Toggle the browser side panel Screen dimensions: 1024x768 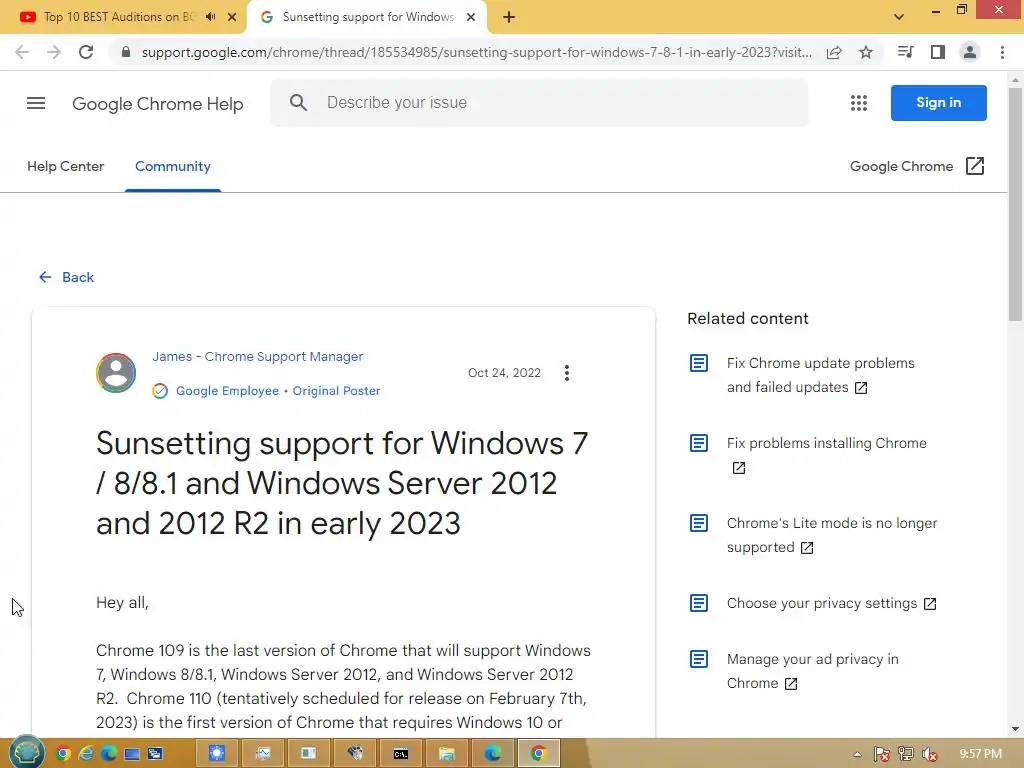(x=938, y=52)
